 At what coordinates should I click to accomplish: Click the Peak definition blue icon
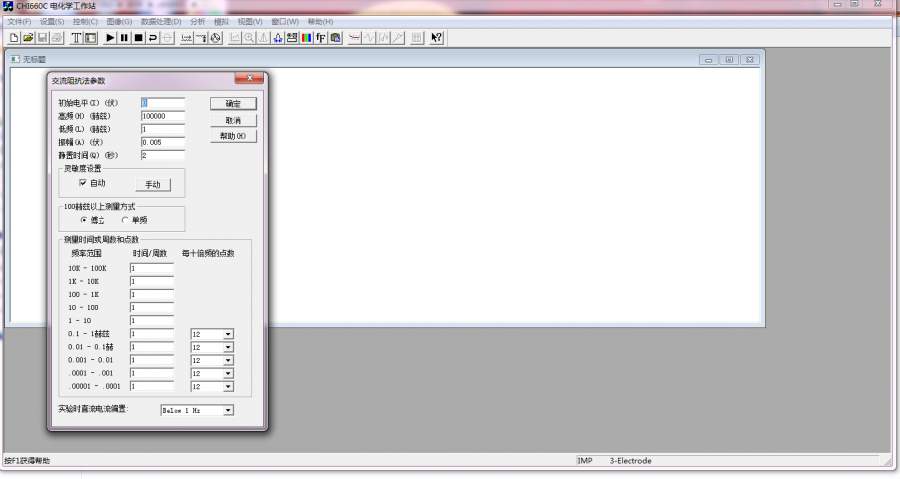point(278,38)
